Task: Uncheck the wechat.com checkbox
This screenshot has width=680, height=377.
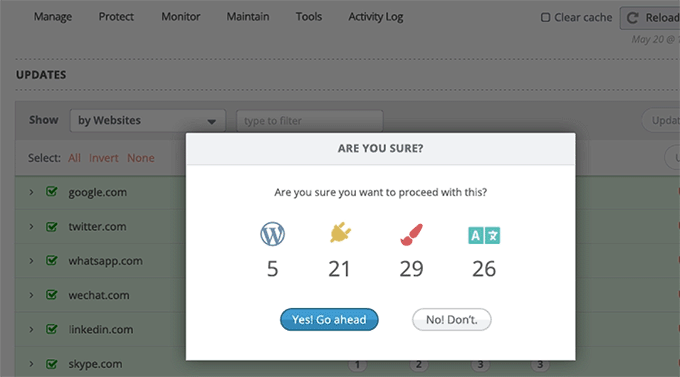Action: (52, 295)
